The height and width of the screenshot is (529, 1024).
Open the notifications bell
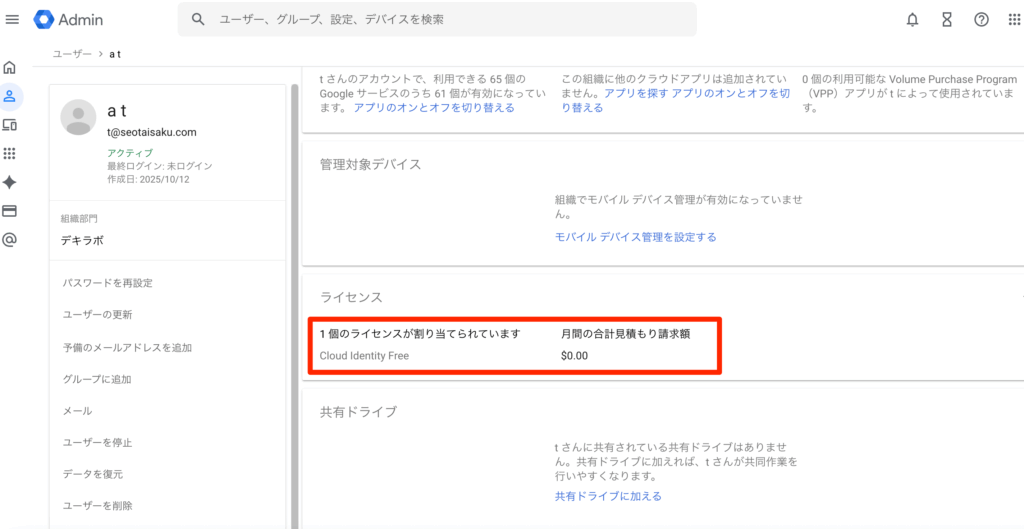click(912, 20)
